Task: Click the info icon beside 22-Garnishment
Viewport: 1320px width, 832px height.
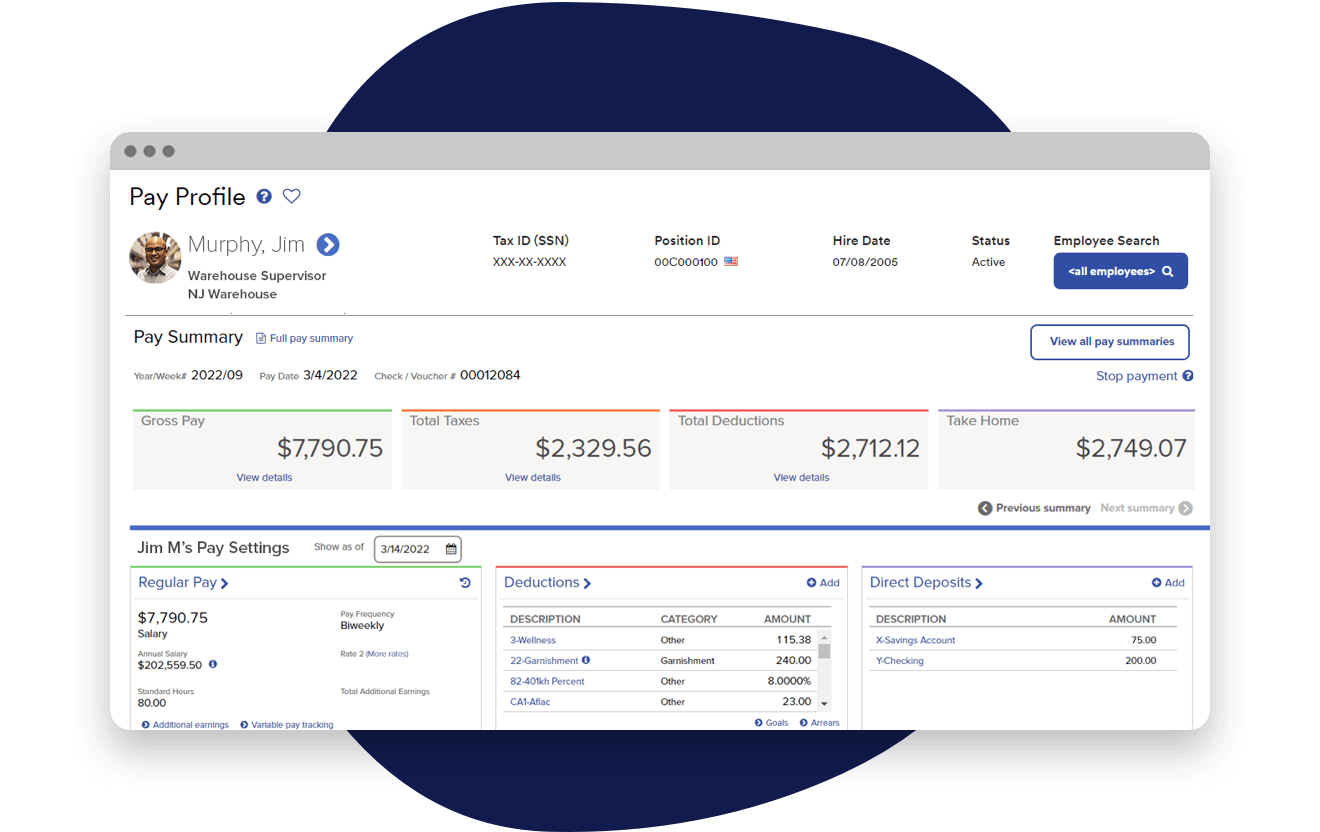Action: coord(586,660)
